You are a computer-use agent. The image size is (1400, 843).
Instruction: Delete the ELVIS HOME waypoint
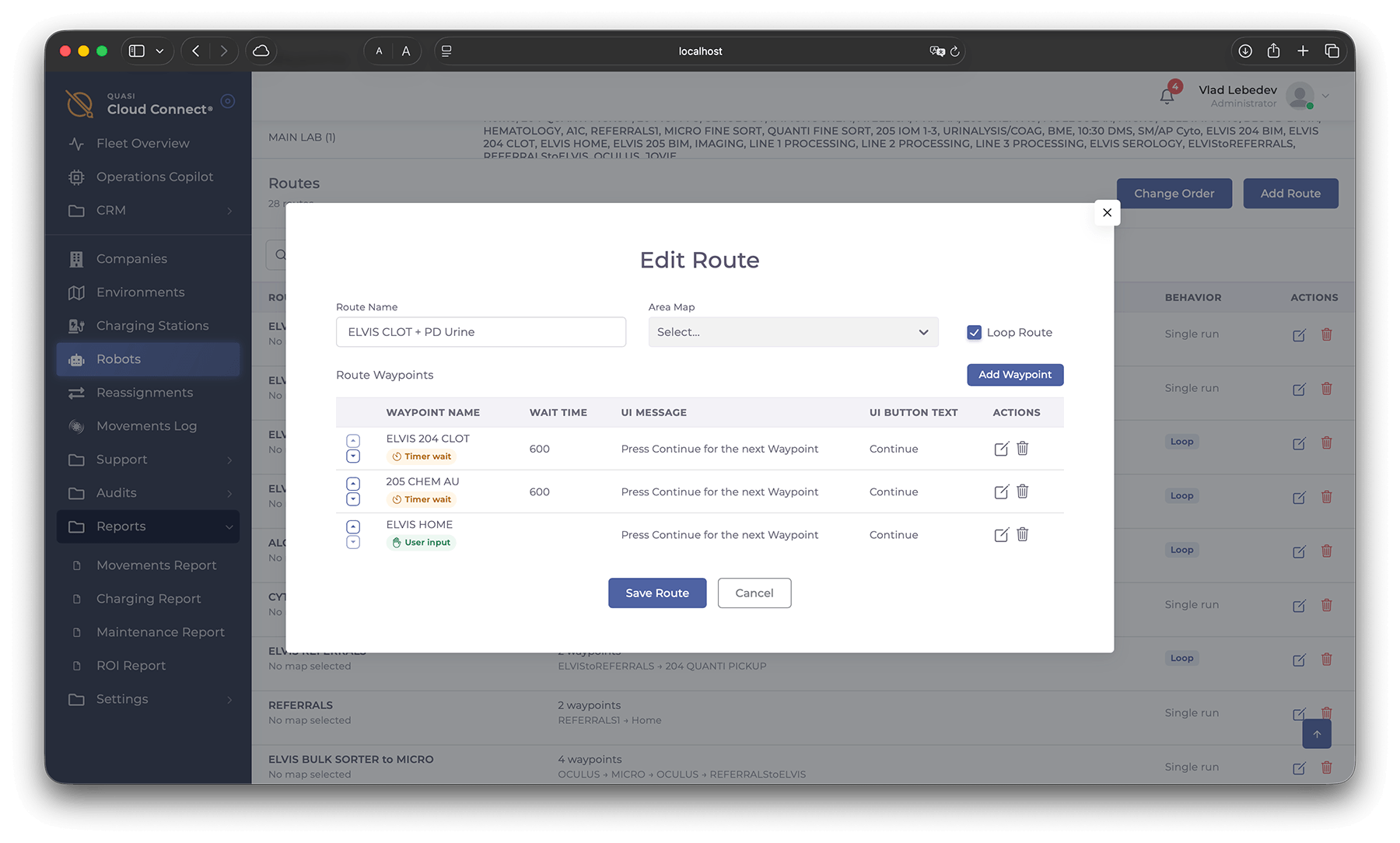[x=1023, y=533]
